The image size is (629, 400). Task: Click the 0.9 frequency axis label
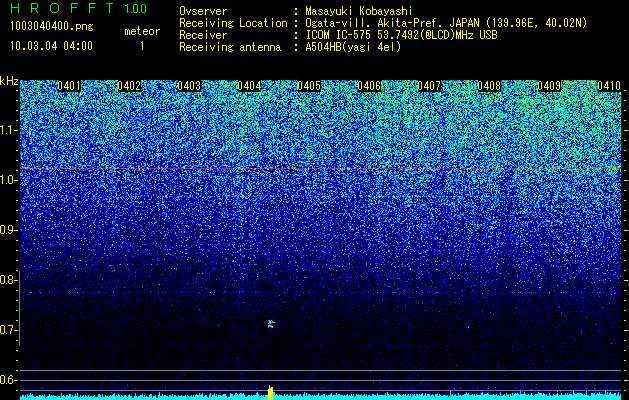point(7,230)
